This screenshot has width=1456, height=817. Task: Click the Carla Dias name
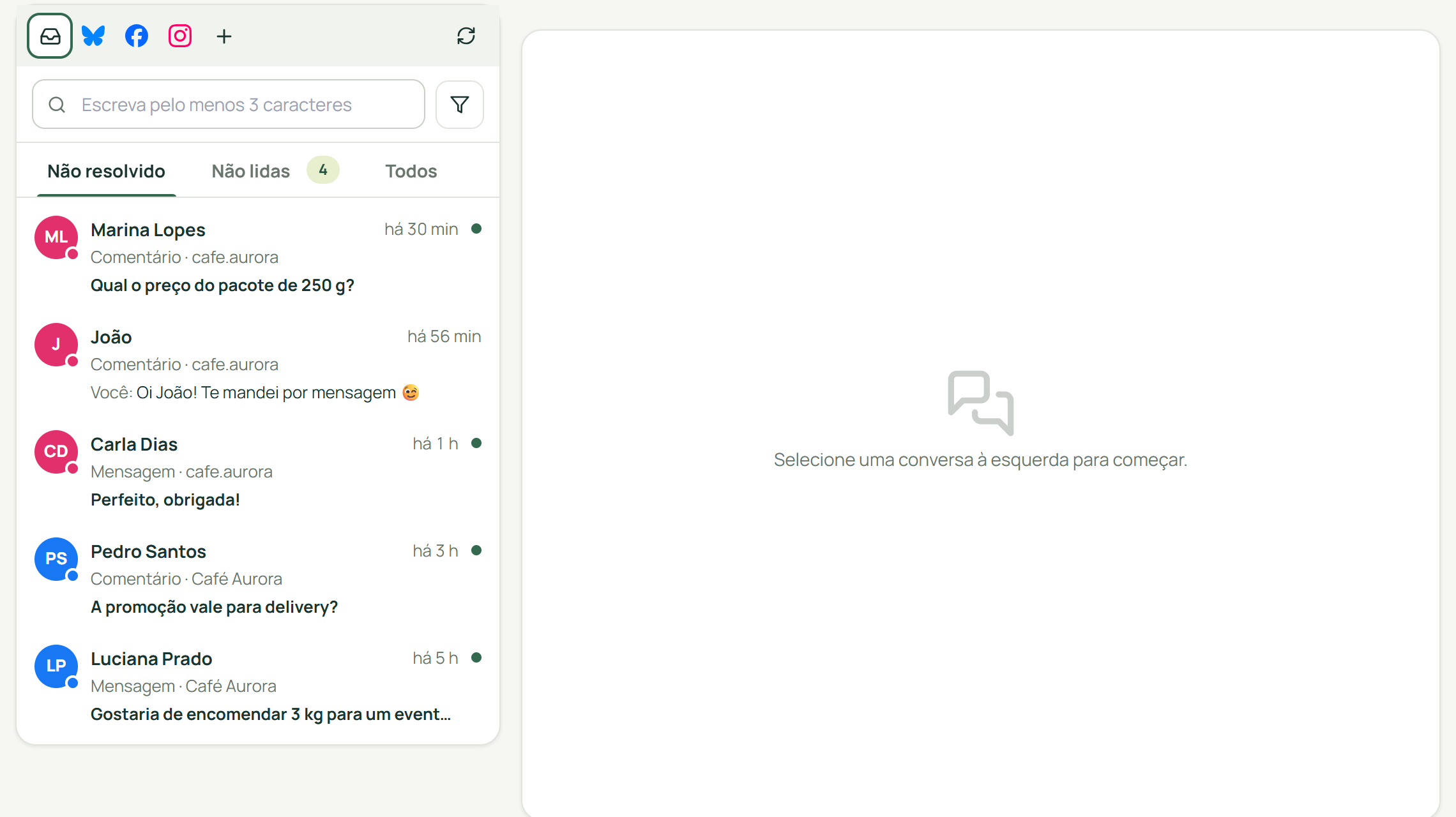click(x=134, y=444)
